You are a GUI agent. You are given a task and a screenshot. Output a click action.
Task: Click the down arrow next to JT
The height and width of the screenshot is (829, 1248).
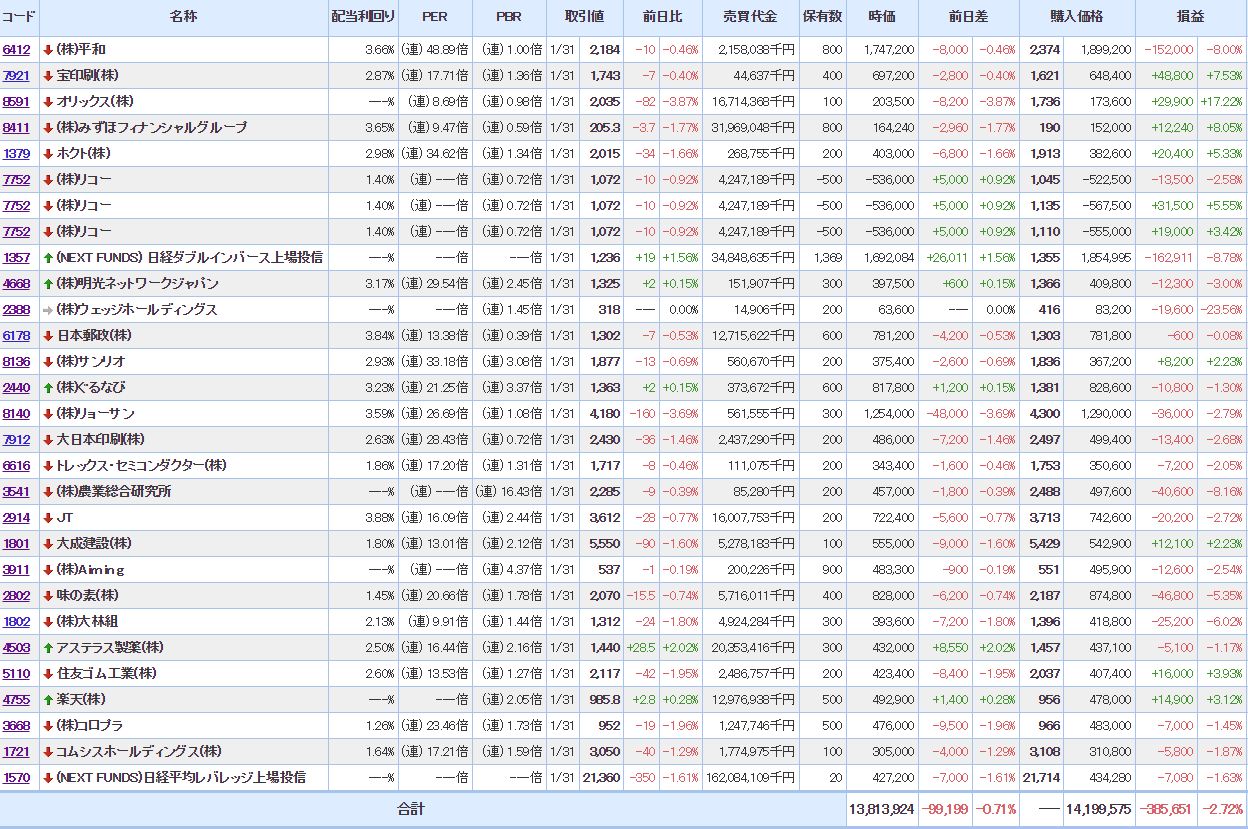(x=48, y=518)
